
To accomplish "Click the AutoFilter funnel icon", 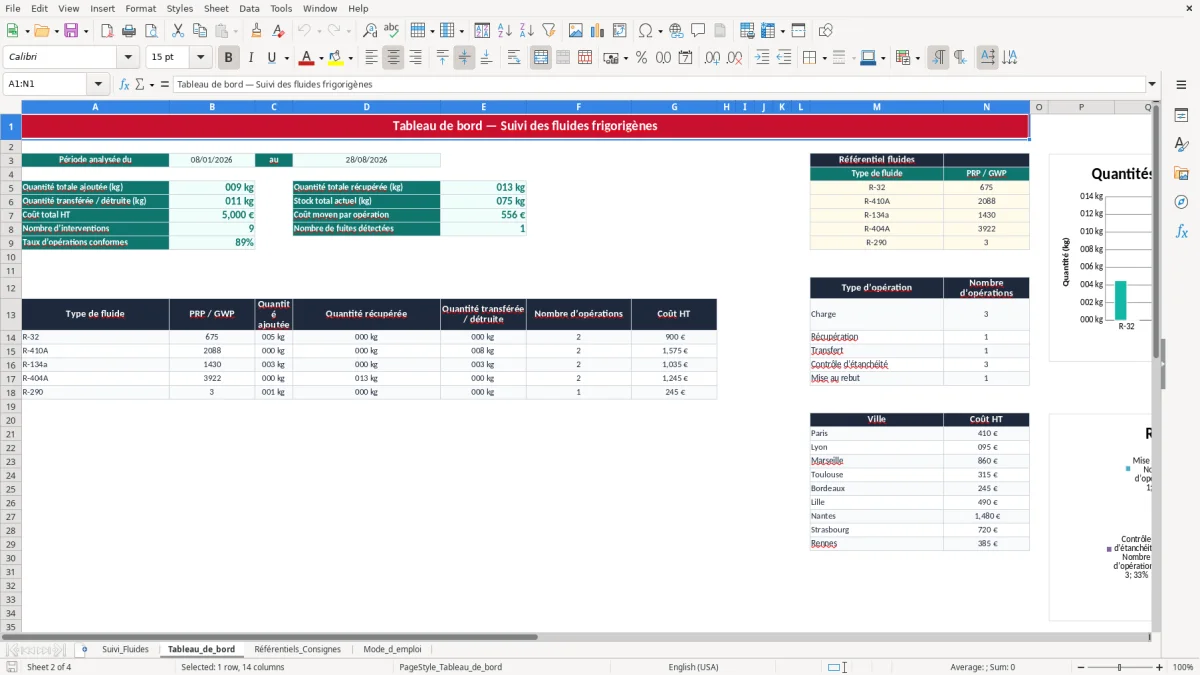I will [x=548, y=31].
